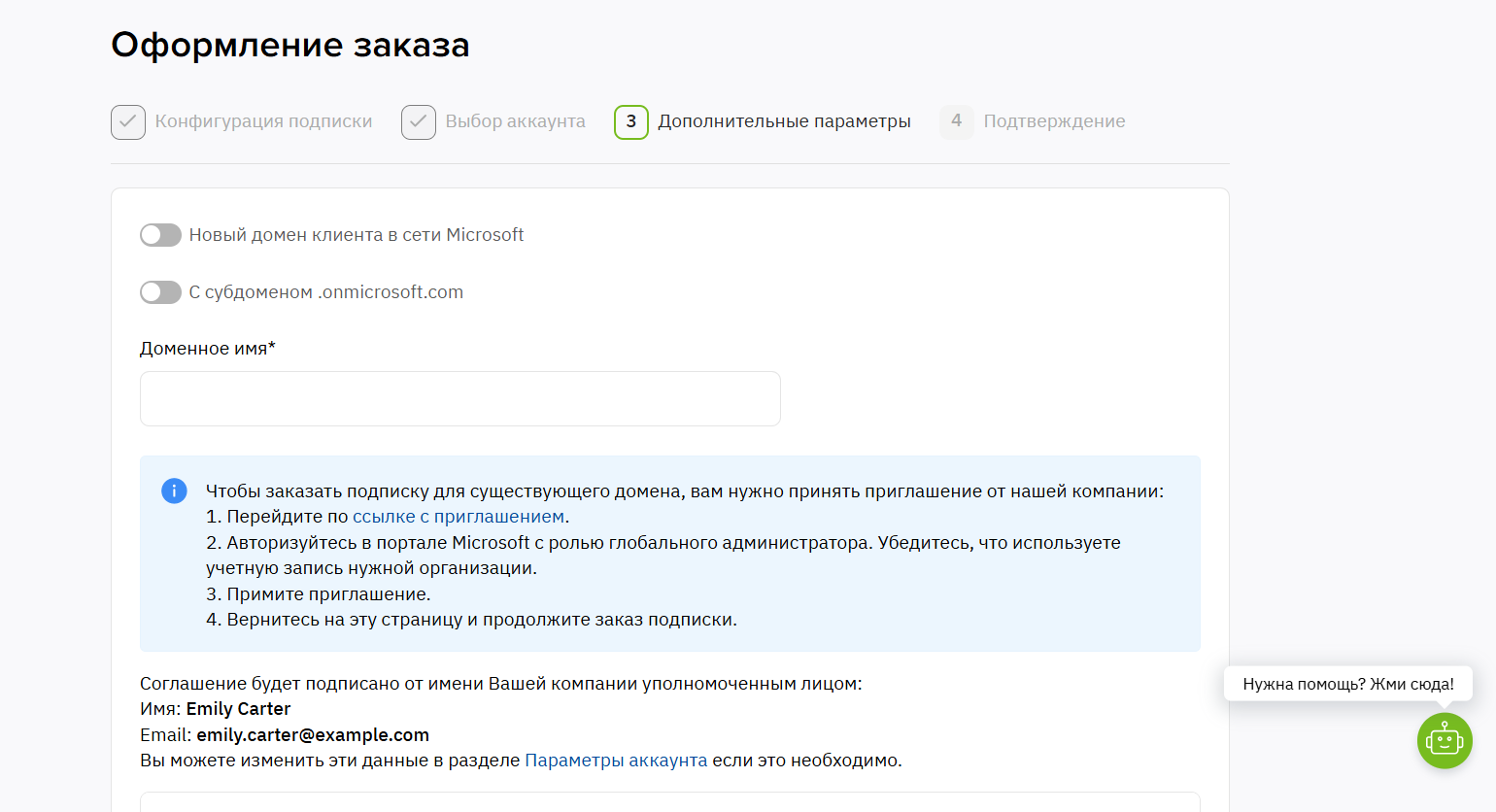This screenshot has width=1496, height=812.
Task: Focus the Доменное имя input field
Action: pos(460,398)
